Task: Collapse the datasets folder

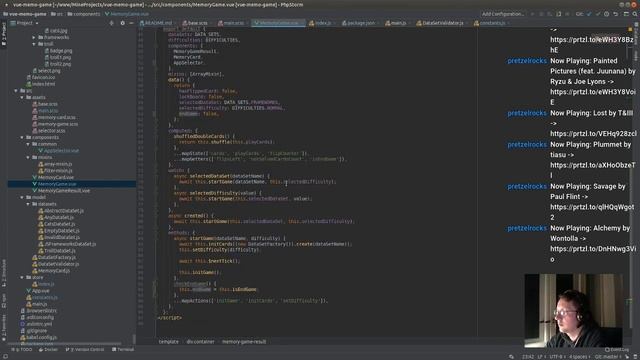Action: [29, 204]
